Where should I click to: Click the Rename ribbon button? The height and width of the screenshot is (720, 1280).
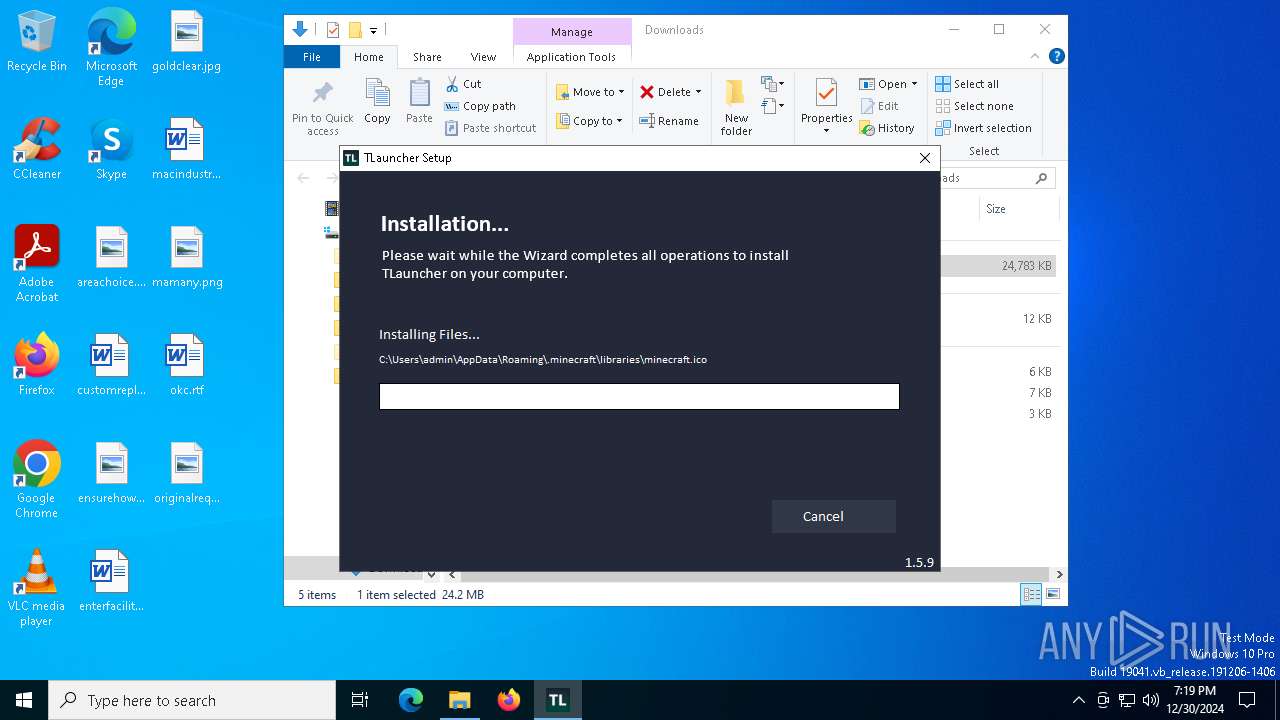point(670,121)
